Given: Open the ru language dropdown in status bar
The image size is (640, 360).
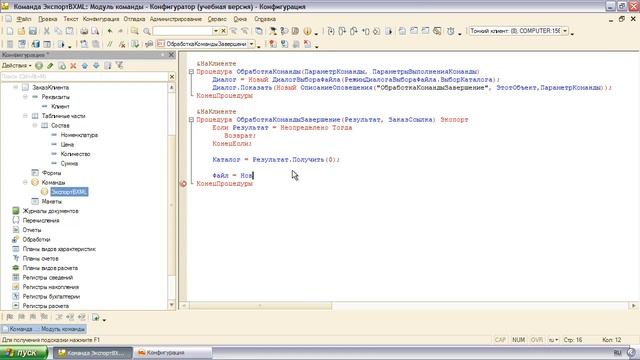Looking at the screenshot, I should pos(553,340).
